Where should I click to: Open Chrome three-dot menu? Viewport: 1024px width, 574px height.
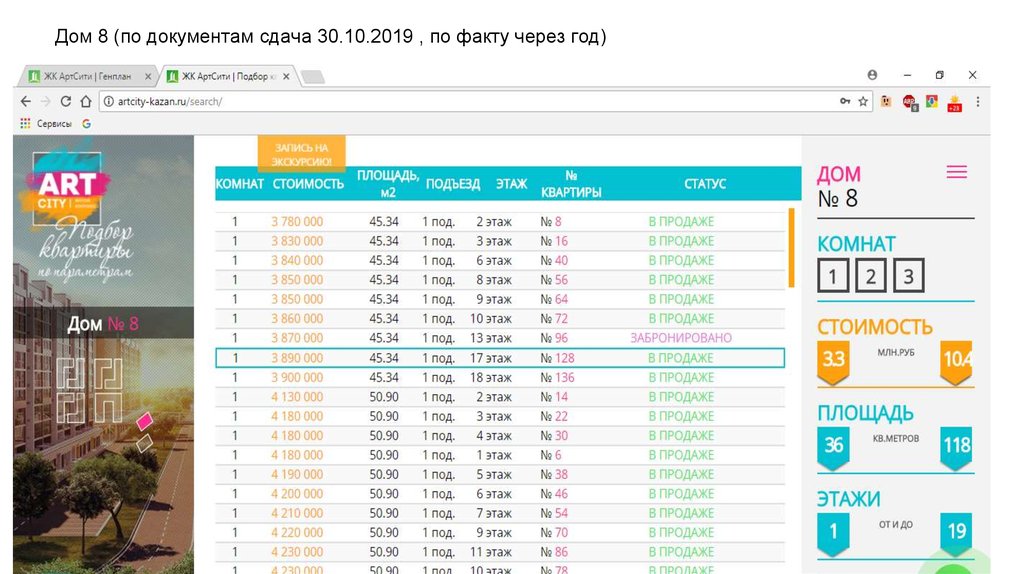pos(978,101)
